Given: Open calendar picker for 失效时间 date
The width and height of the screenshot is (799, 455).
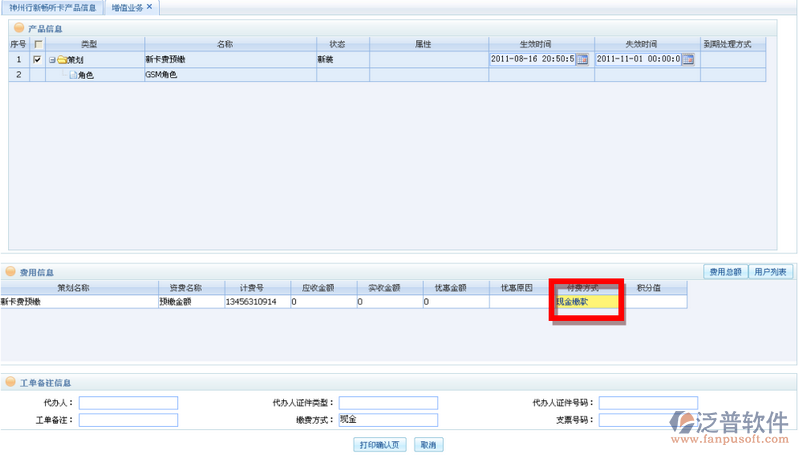Looking at the screenshot, I should 687,59.
